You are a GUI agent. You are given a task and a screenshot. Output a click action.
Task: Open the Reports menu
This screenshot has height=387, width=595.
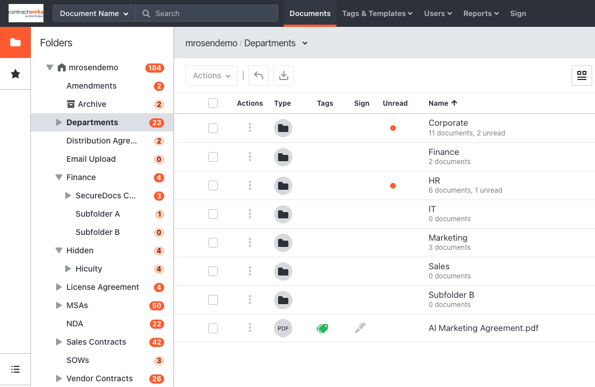481,13
